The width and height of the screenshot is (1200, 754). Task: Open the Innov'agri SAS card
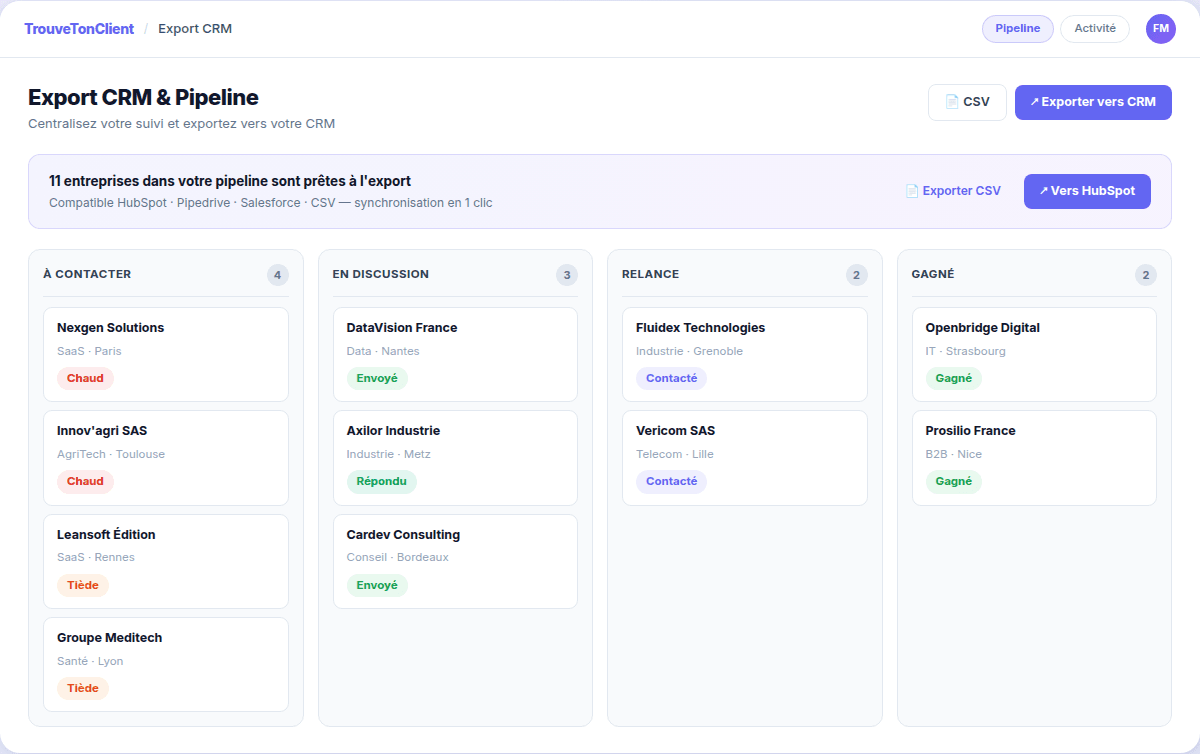tap(166, 458)
